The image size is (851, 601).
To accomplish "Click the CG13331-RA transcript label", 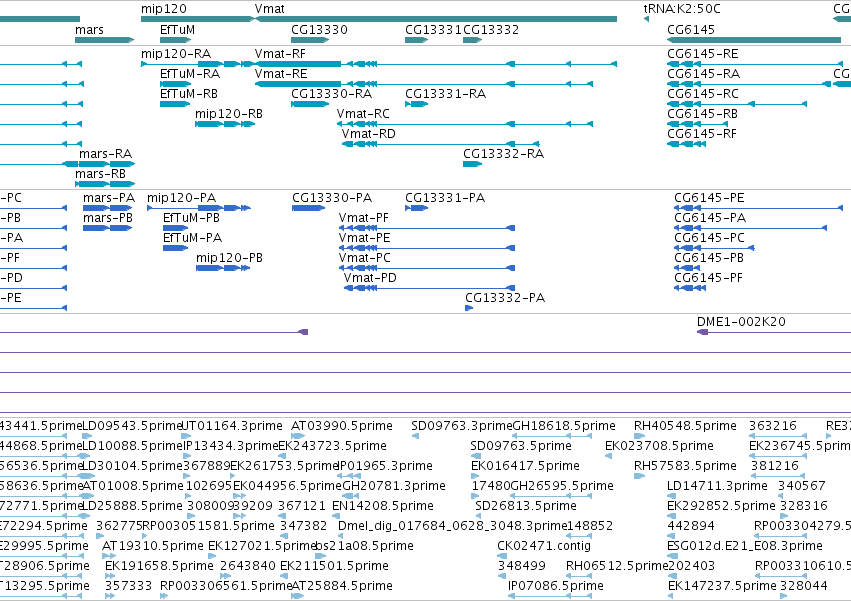I will (446, 94).
